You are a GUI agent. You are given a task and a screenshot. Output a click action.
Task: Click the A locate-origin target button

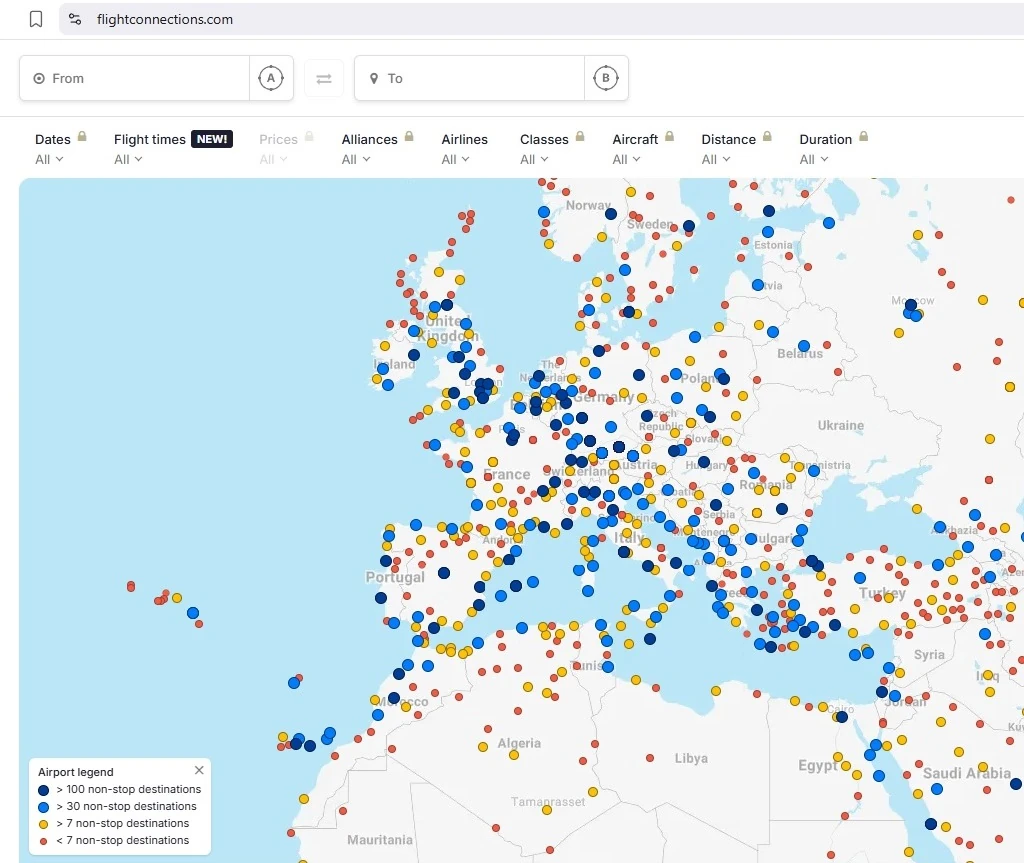(x=271, y=78)
